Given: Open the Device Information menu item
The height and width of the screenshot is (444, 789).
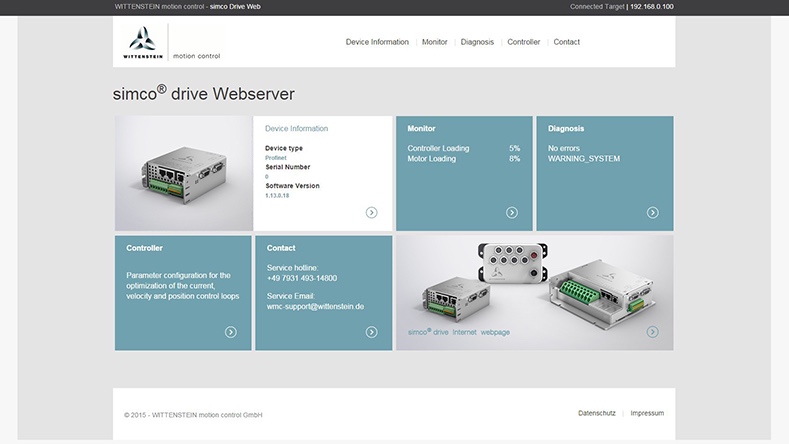Looking at the screenshot, I should (377, 42).
